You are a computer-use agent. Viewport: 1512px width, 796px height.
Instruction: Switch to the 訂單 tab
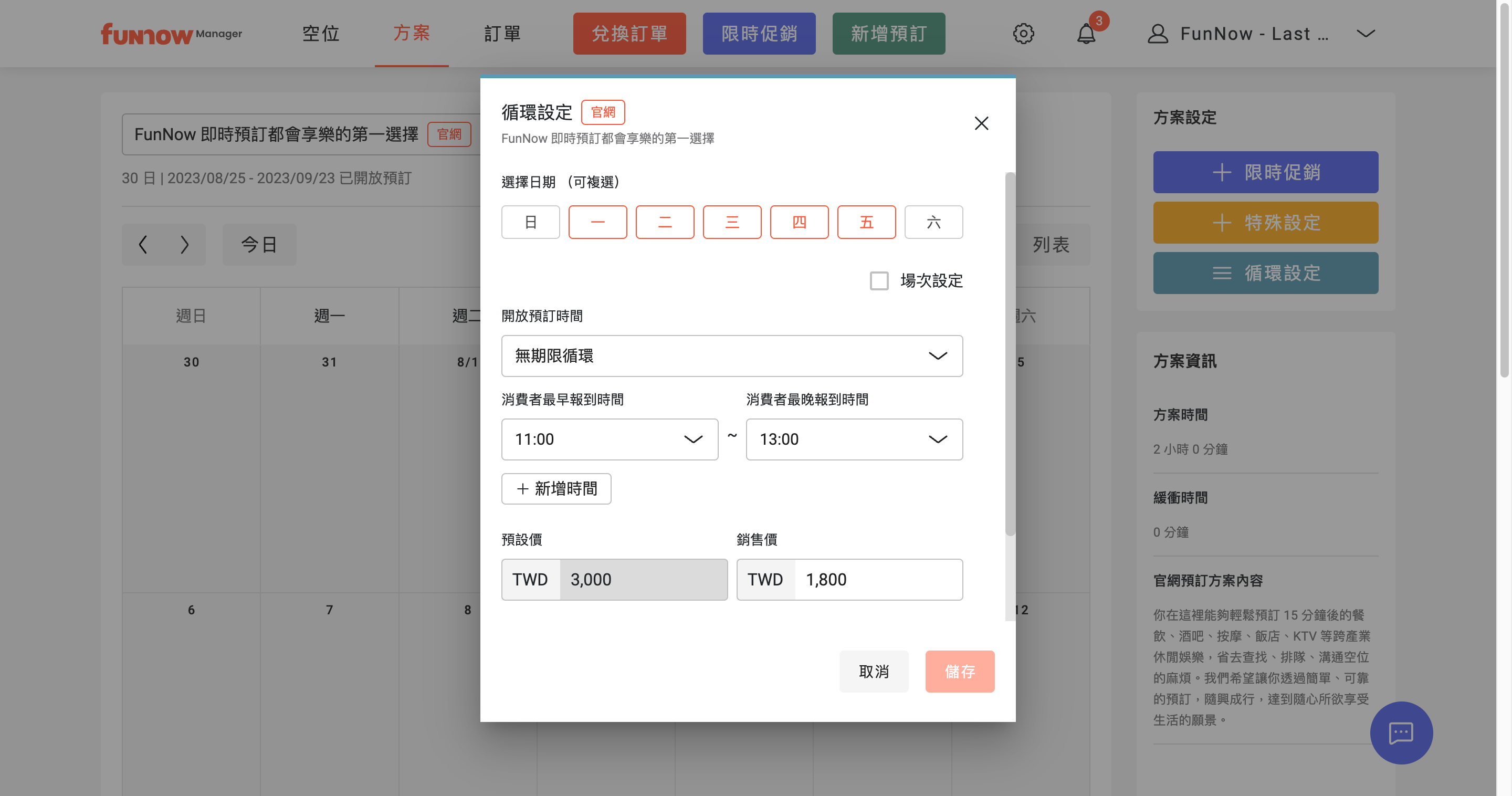point(502,34)
